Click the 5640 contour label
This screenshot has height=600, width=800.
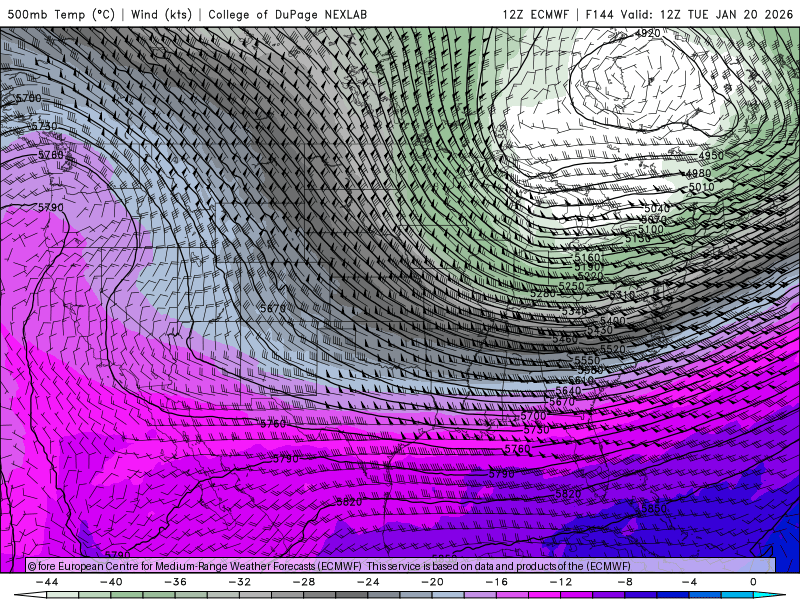[568, 390]
